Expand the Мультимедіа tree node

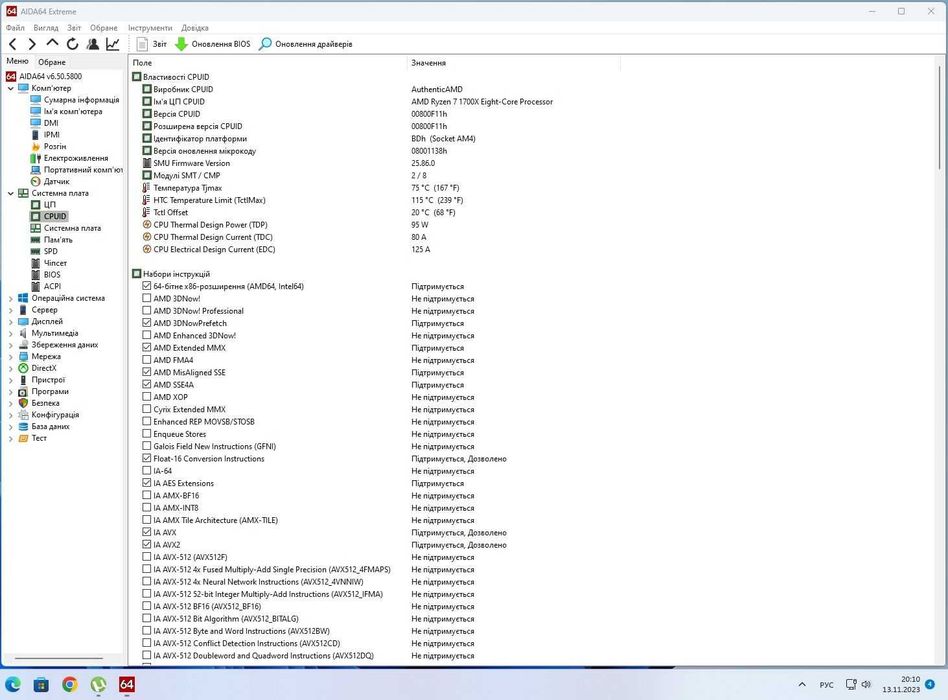pos(10,333)
